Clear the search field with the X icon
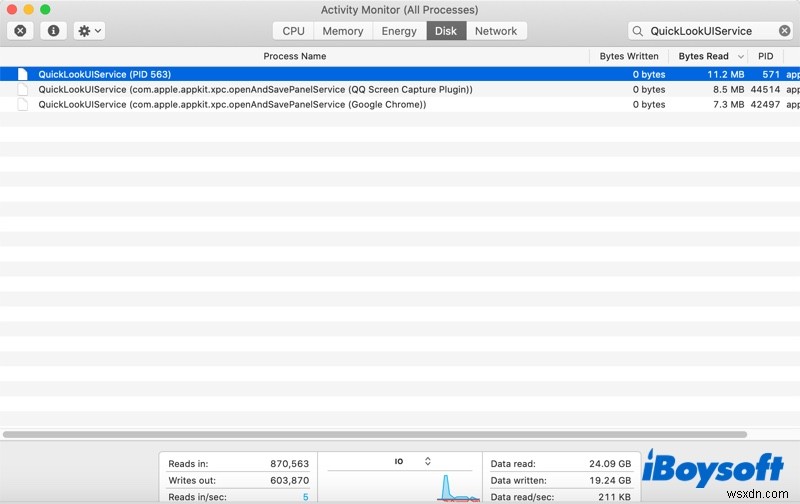The height and width of the screenshot is (504, 800). pos(785,31)
